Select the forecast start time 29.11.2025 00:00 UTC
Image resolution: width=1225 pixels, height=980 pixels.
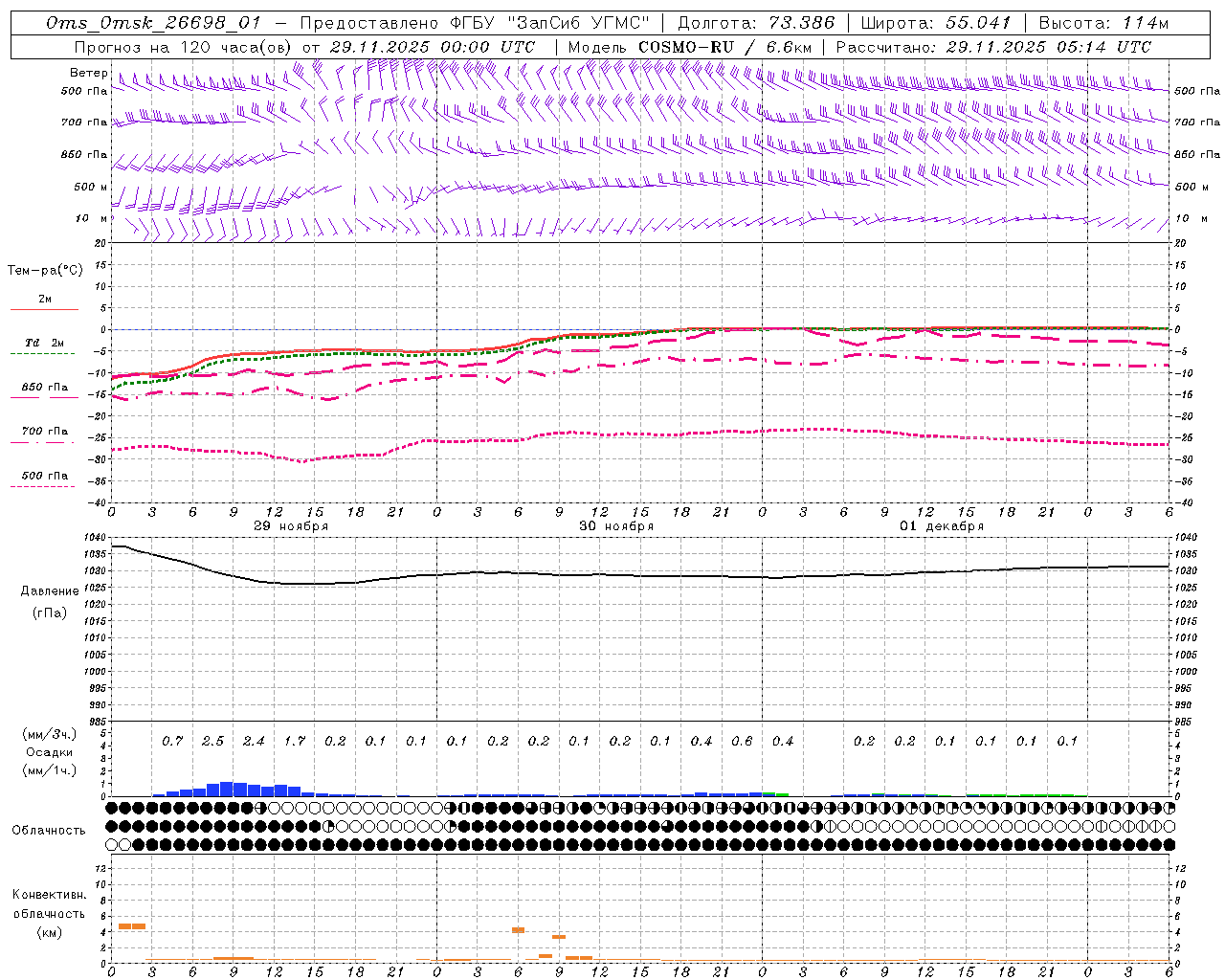pos(433,47)
